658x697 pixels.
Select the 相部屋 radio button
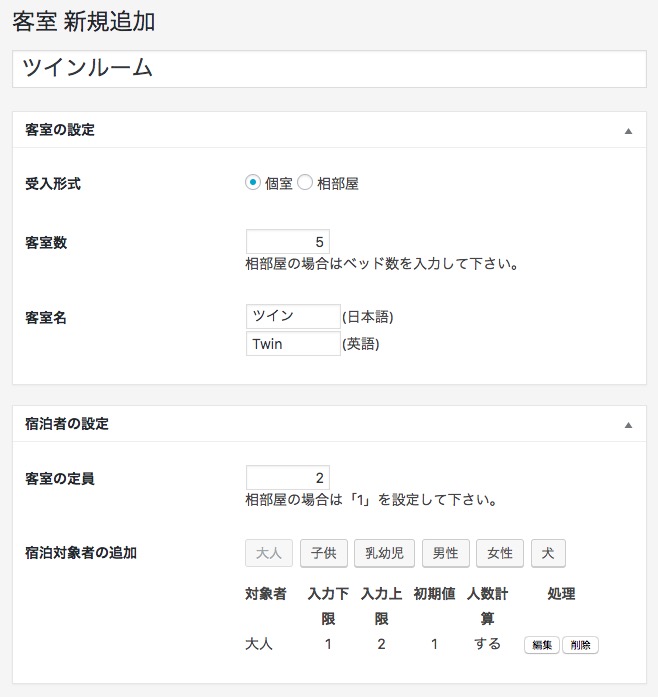click(305, 182)
